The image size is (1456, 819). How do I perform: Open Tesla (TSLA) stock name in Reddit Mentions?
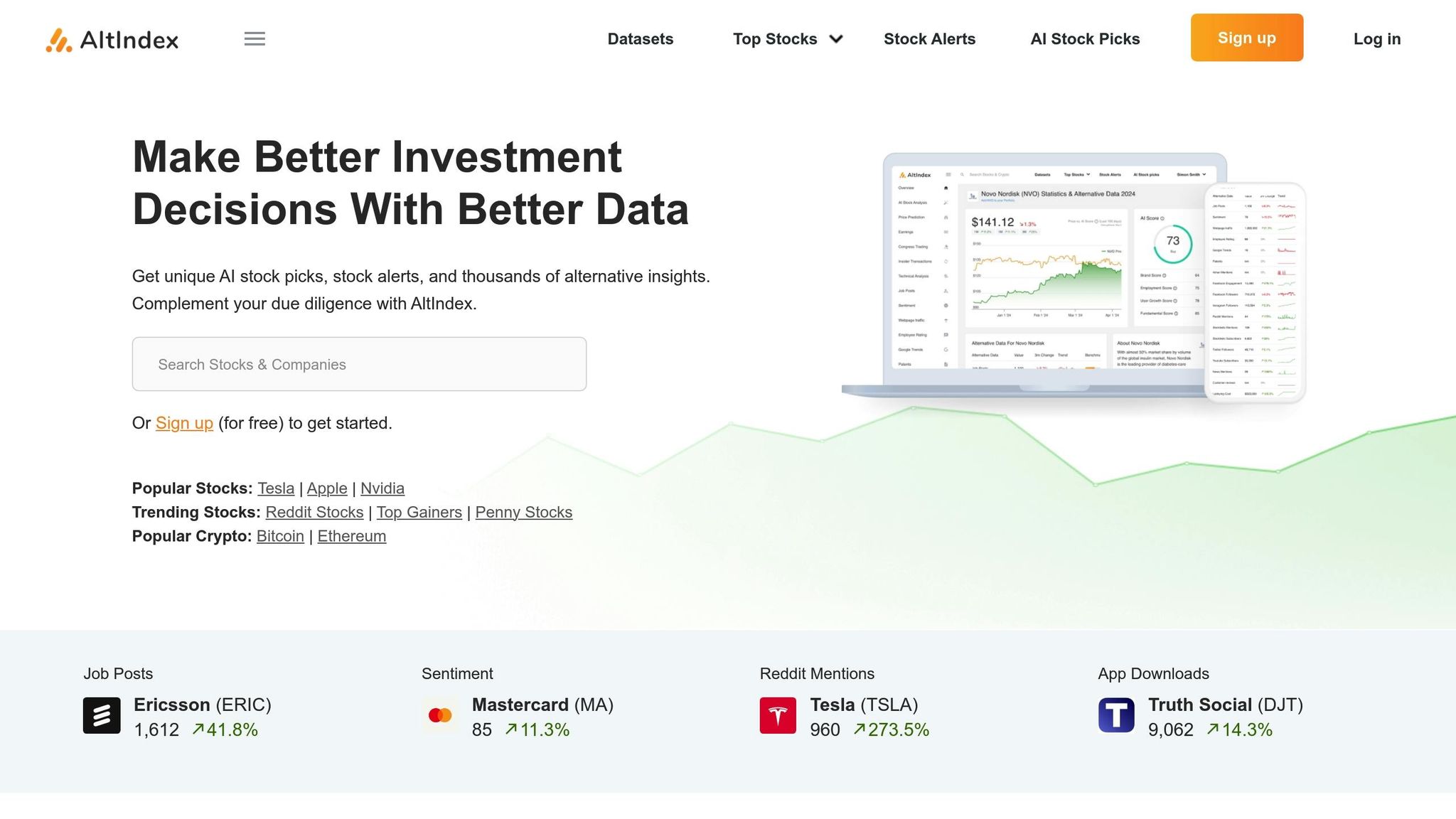[x=864, y=705]
